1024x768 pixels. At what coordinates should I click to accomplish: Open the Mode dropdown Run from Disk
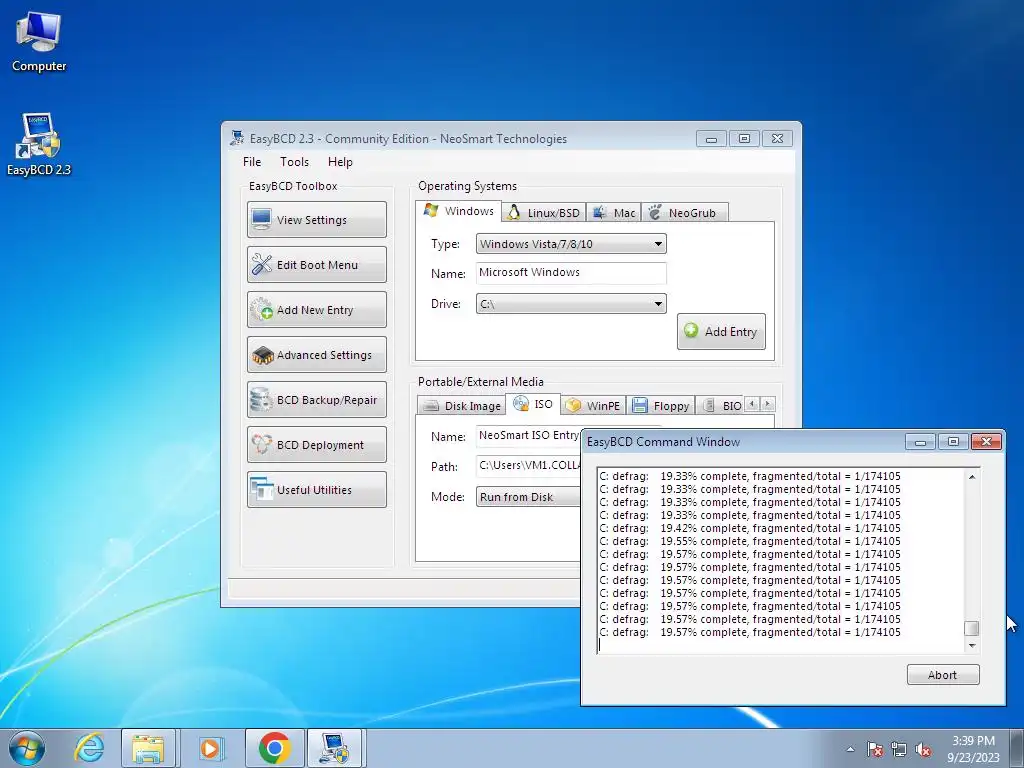coord(528,497)
